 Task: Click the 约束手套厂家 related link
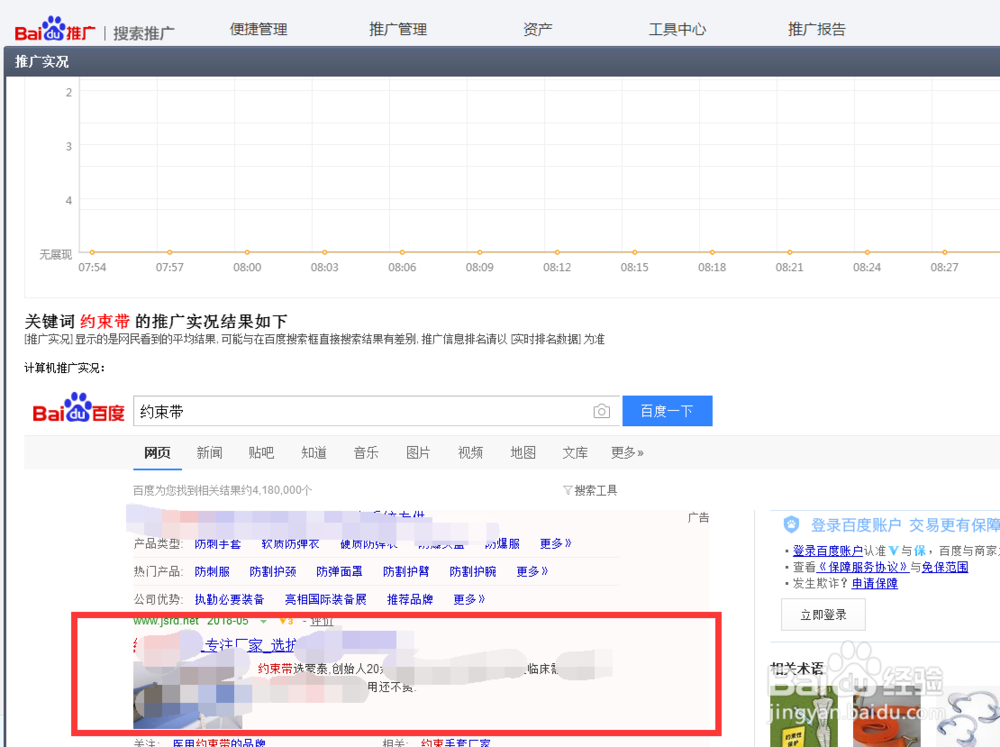click(x=455, y=743)
